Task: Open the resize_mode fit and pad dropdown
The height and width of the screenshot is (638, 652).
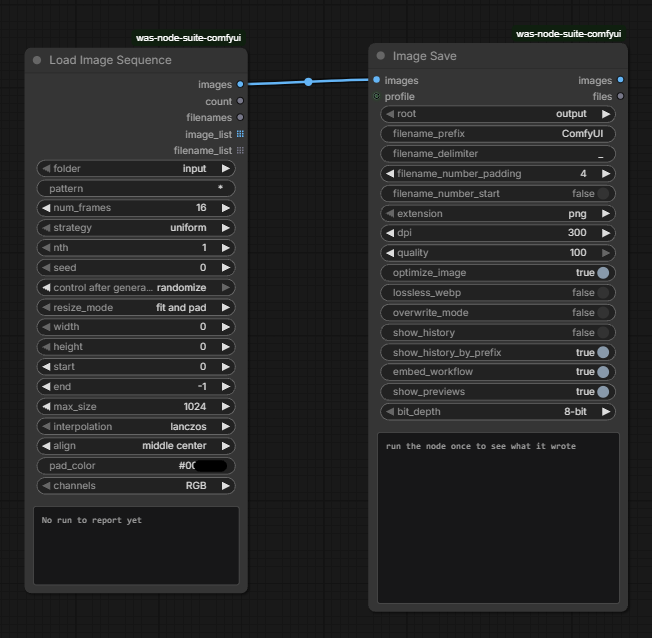Action: click(136, 307)
